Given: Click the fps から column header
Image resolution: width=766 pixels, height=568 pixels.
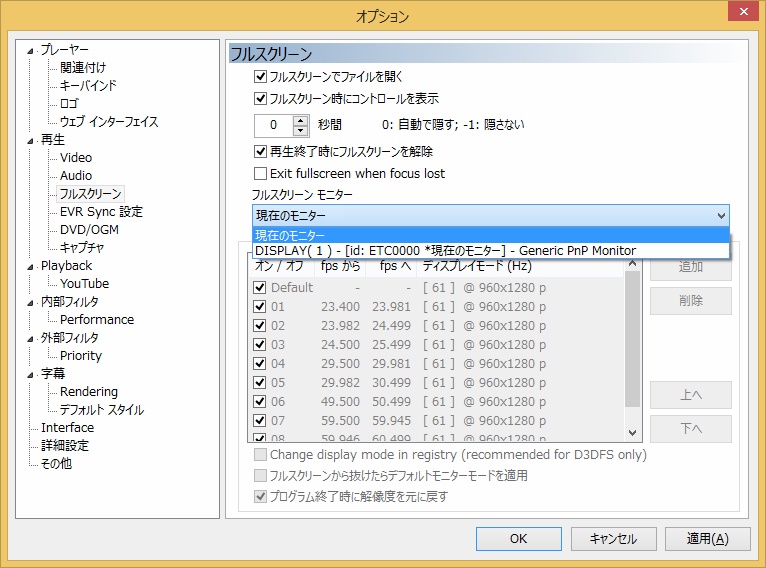Looking at the screenshot, I should pos(340,266).
